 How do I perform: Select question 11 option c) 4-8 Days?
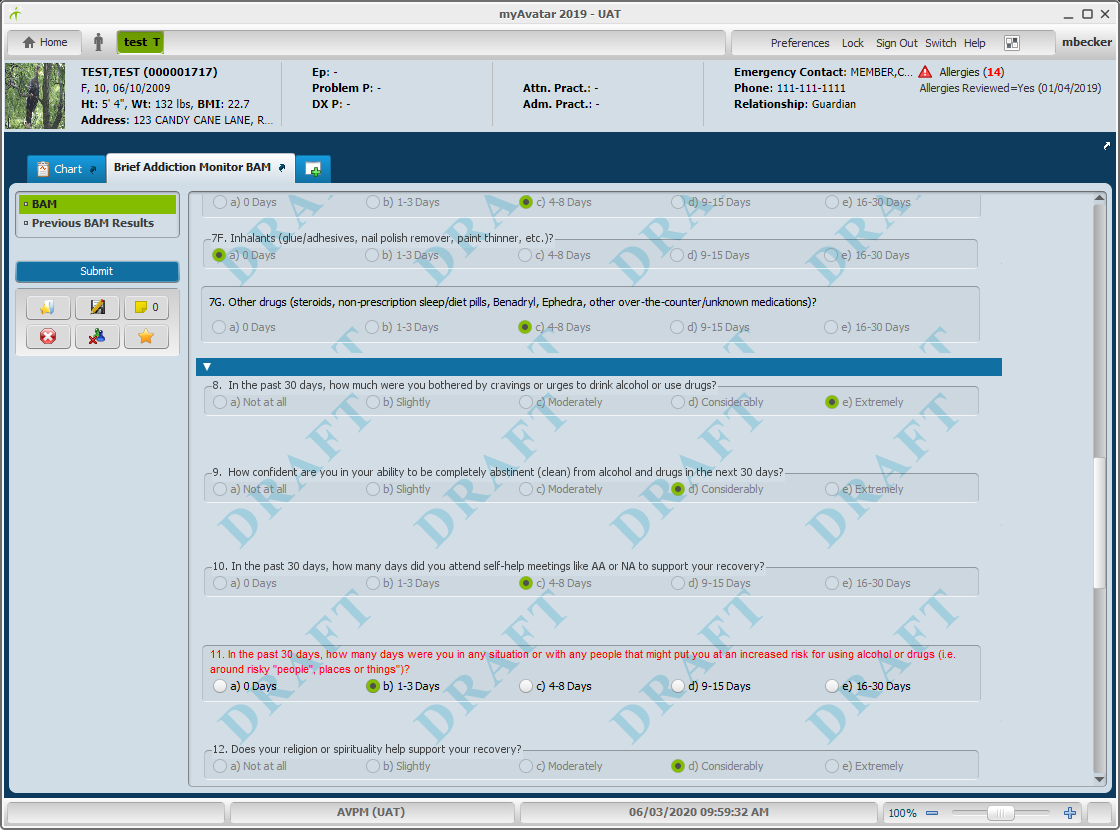(x=526, y=686)
